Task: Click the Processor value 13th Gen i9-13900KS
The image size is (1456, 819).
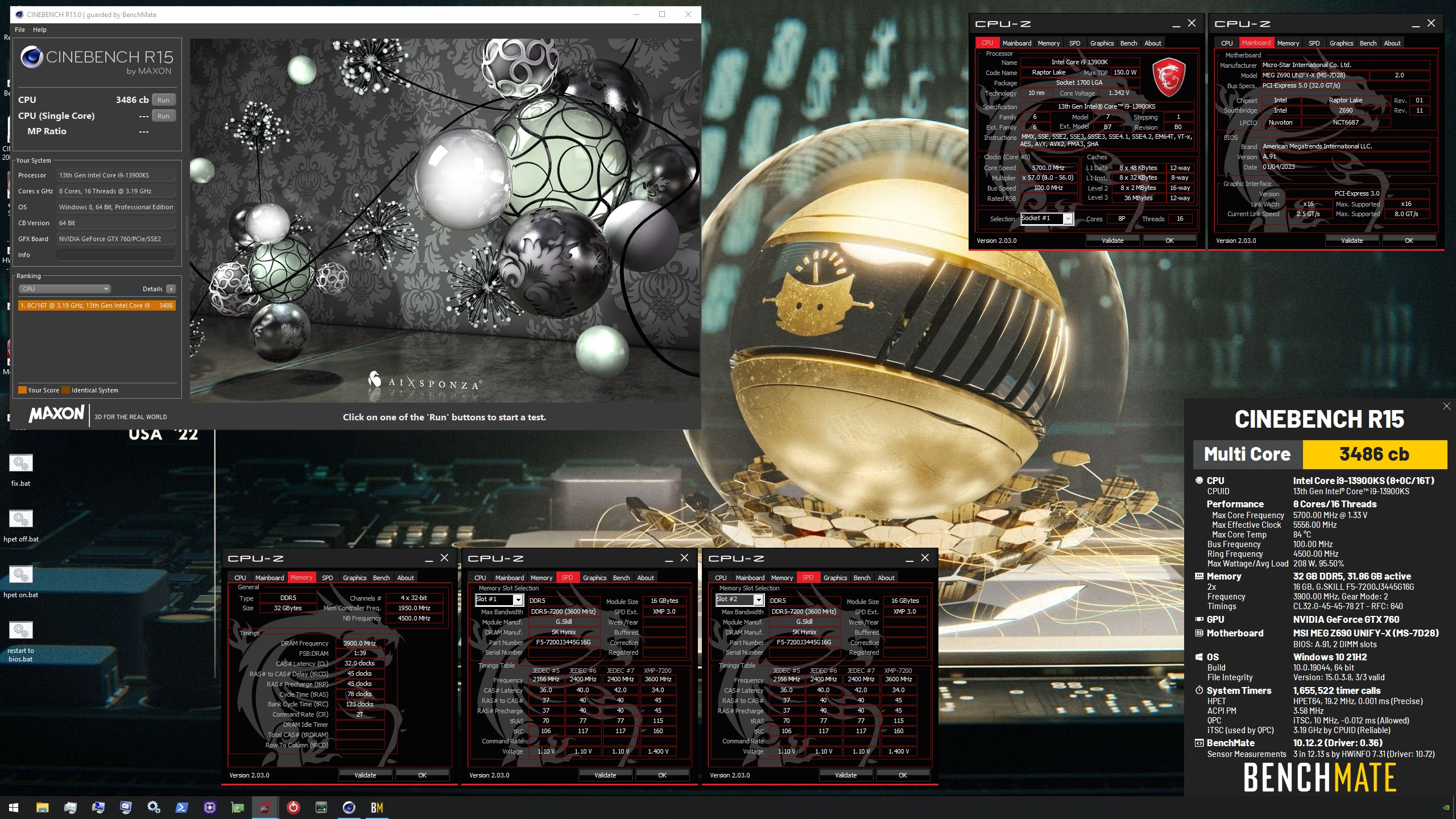Action: click(116, 175)
